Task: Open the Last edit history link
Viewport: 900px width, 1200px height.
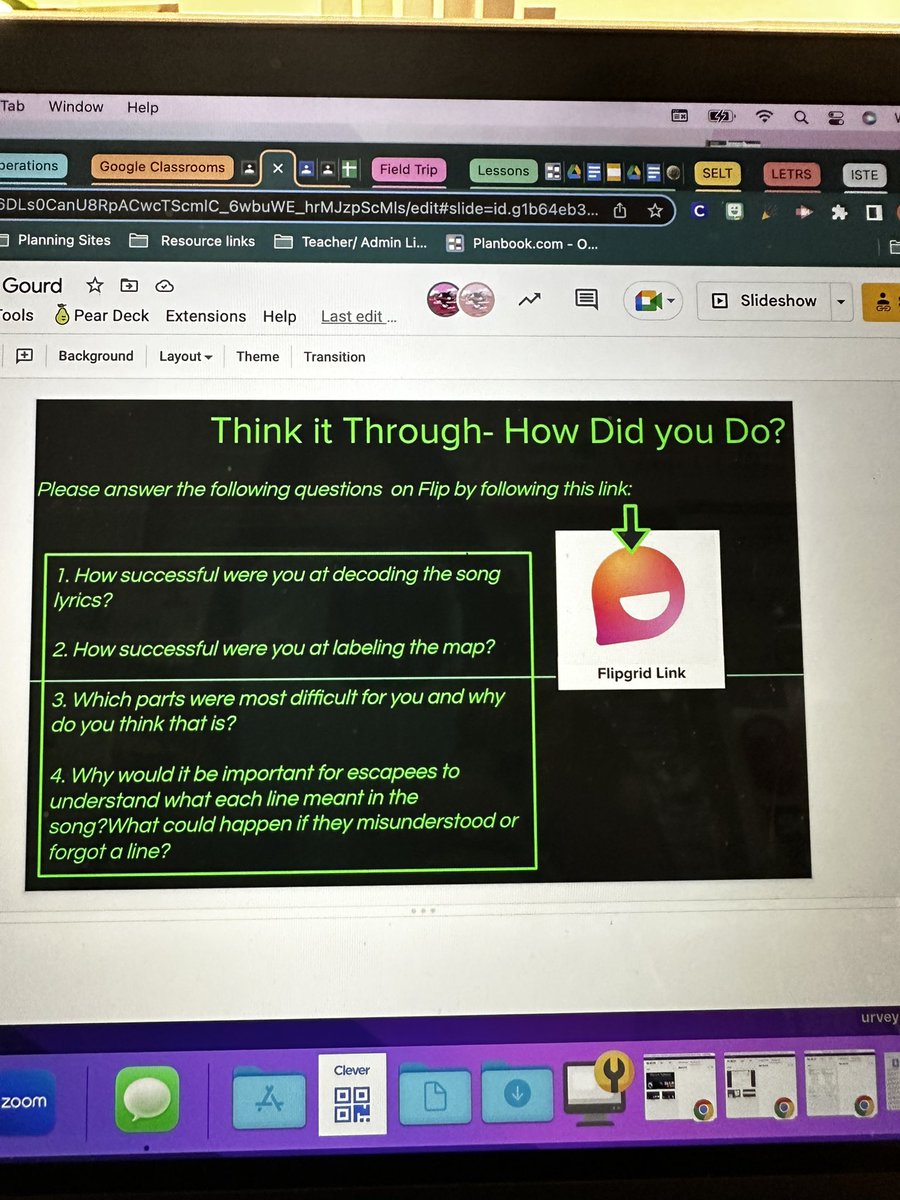Action: [x=358, y=316]
